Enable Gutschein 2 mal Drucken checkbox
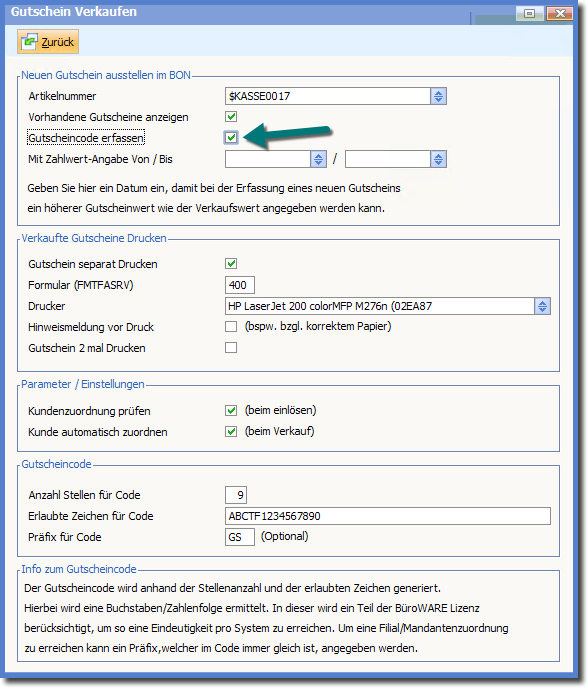The width and height of the screenshot is (588, 688). [x=231, y=348]
